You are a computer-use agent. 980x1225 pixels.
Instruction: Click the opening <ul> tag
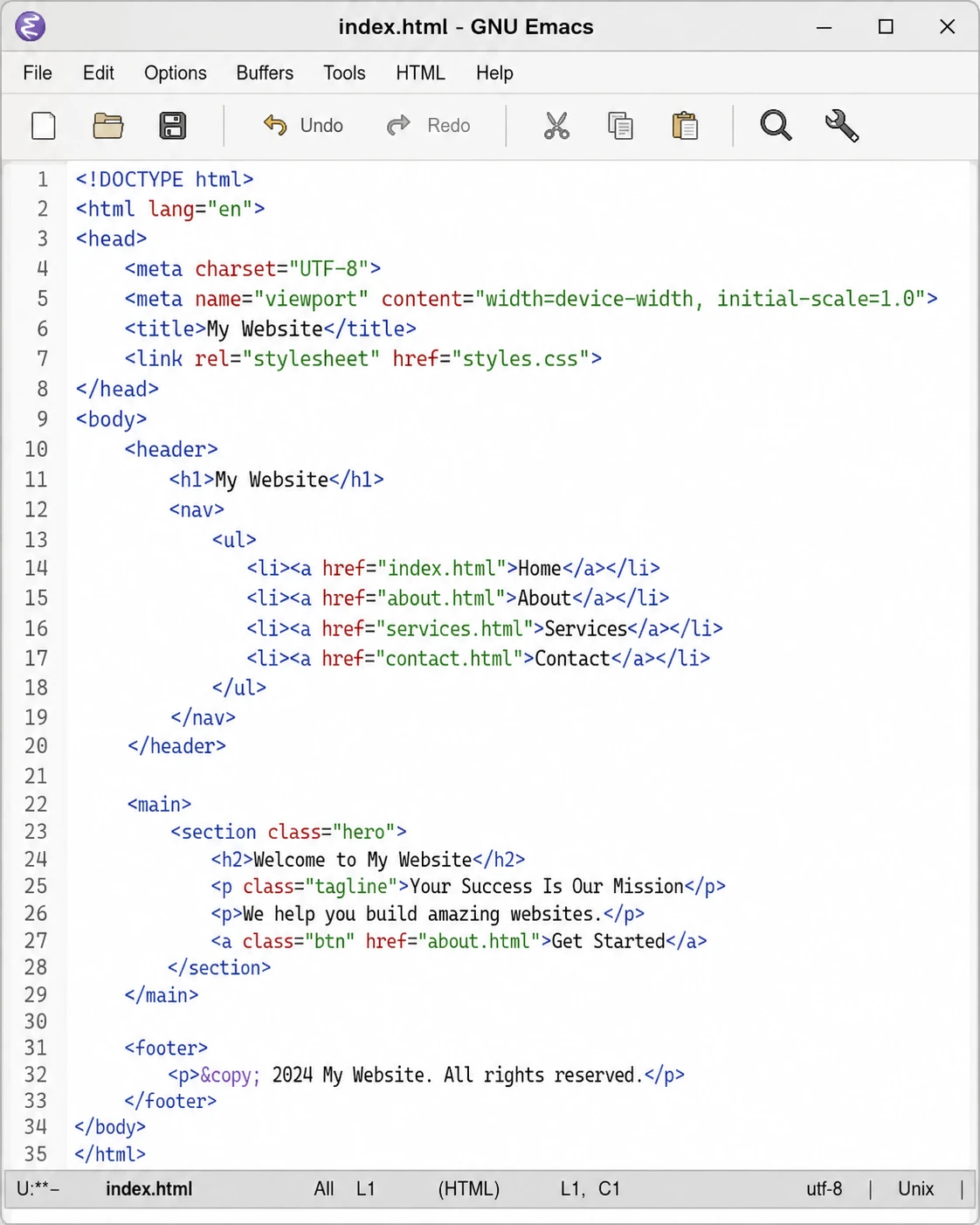tap(234, 540)
